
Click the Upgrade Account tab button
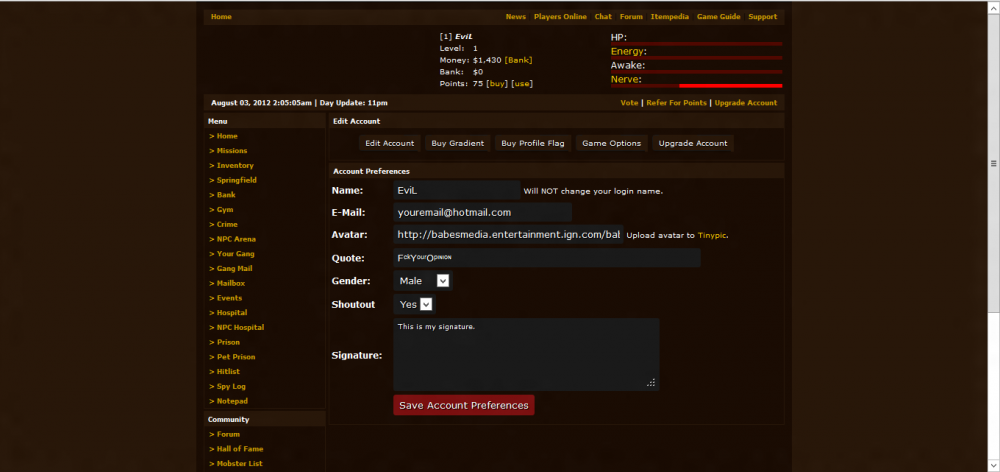692,143
